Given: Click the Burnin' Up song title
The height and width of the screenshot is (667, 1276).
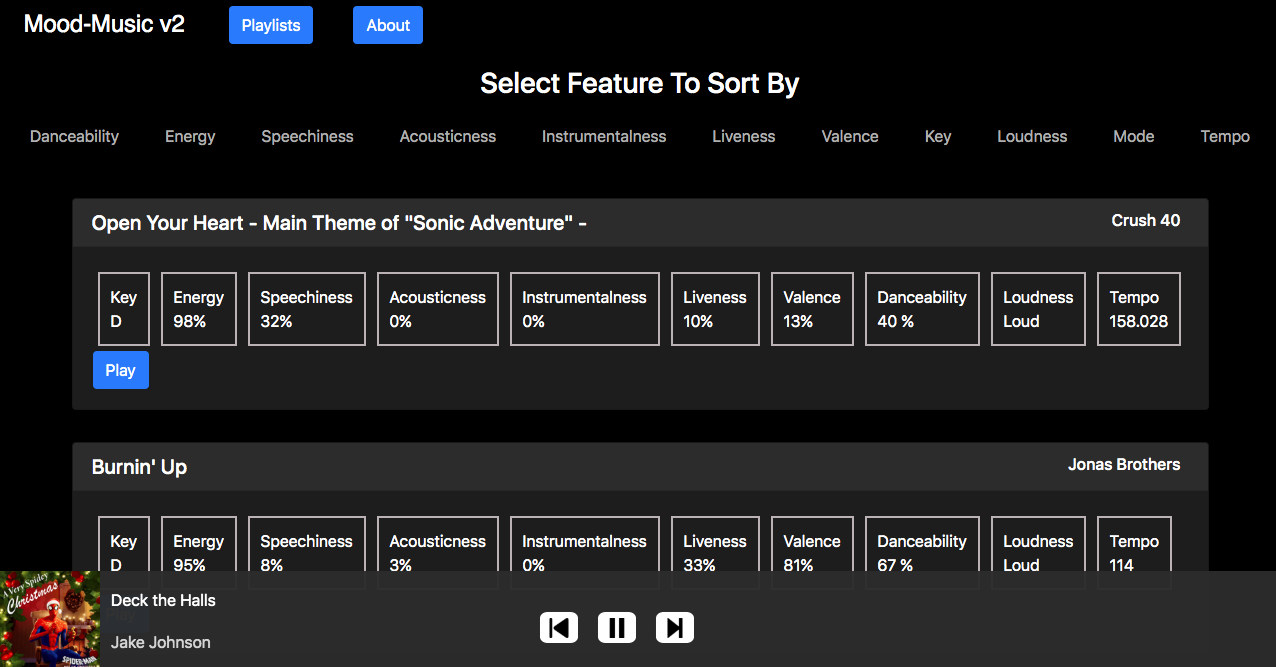Looking at the screenshot, I should tap(139, 467).
